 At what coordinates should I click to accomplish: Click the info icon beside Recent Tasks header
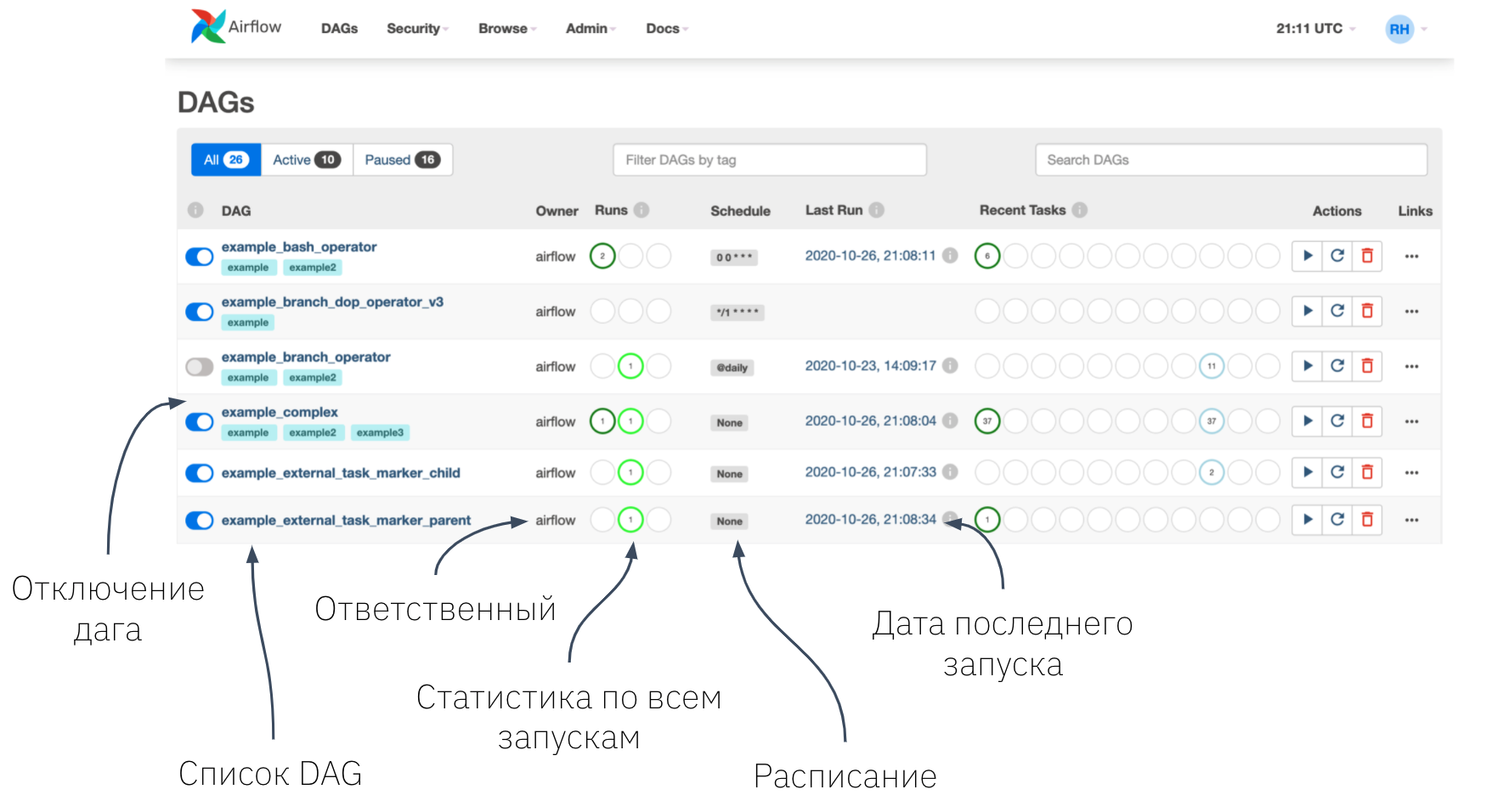pyautogui.click(x=1080, y=210)
